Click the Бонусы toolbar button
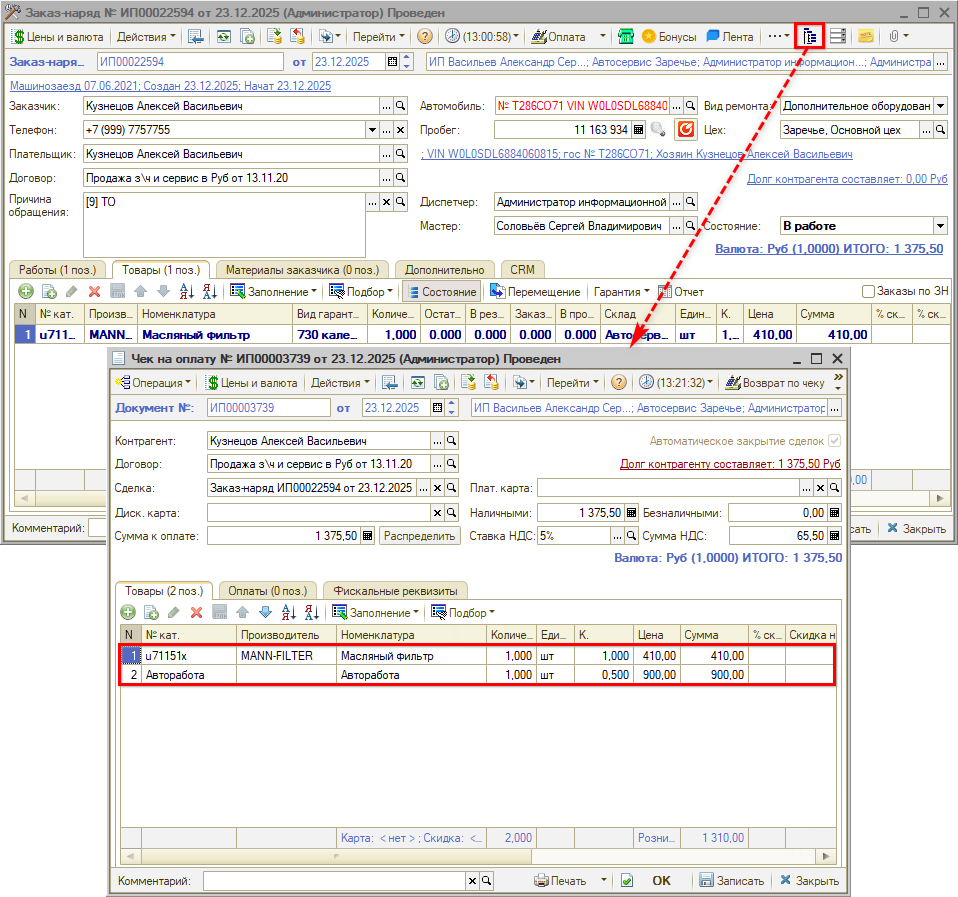The width and height of the screenshot is (958, 897). click(668, 36)
